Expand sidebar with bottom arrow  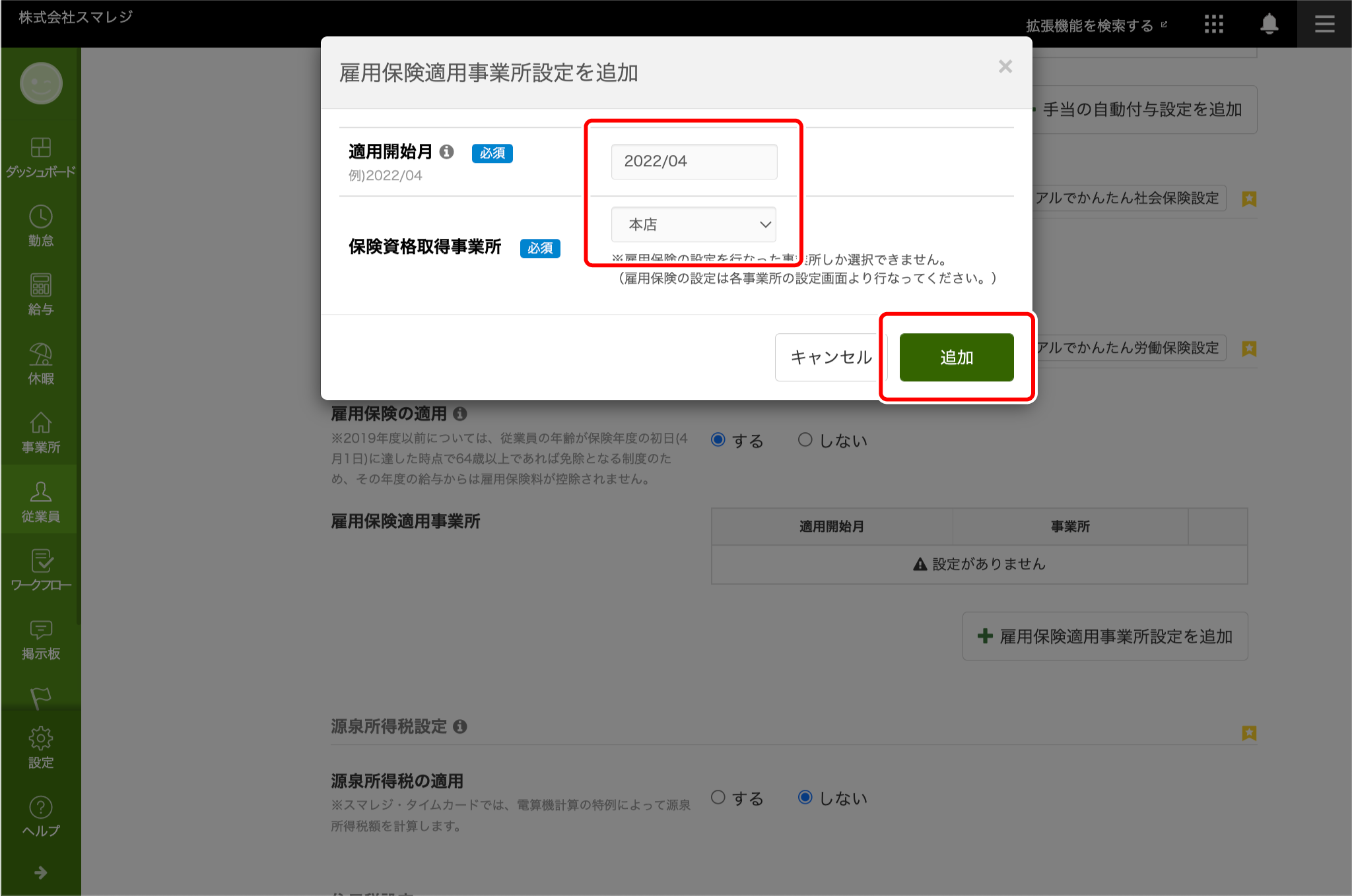click(x=40, y=873)
